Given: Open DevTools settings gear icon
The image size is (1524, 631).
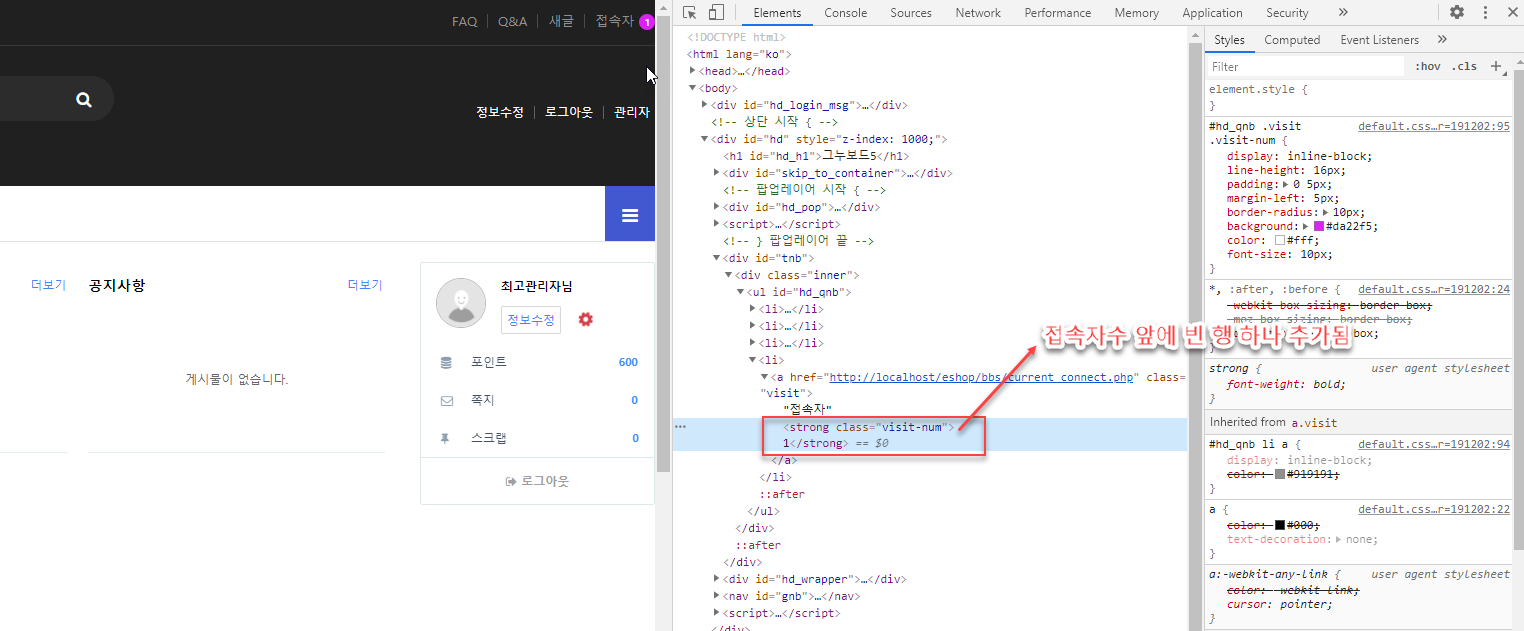Looking at the screenshot, I should pyautogui.click(x=1457, y=13).
